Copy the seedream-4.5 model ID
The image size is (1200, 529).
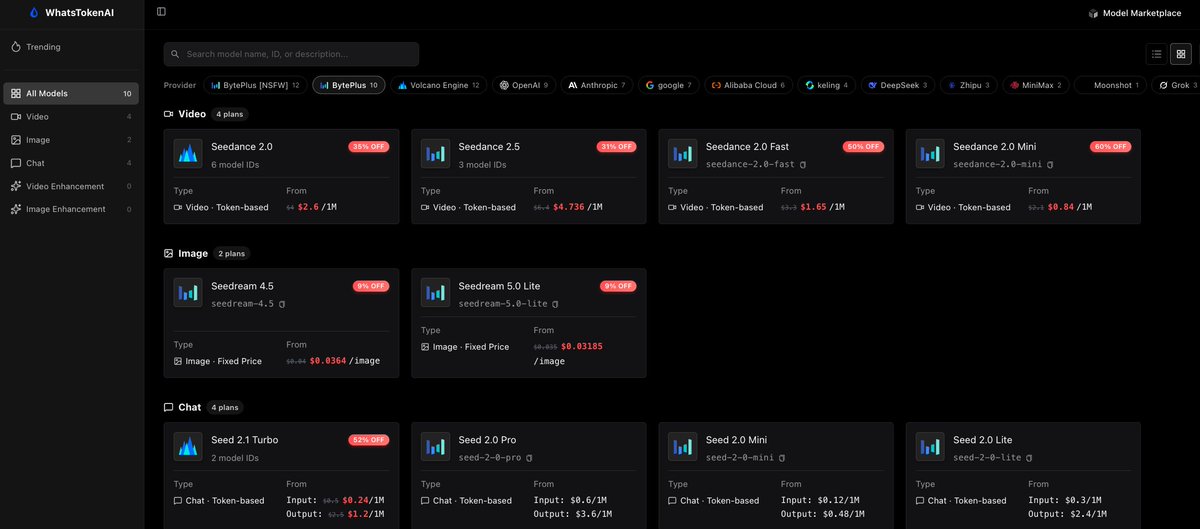pyautogui.click(x=283, y=303)
